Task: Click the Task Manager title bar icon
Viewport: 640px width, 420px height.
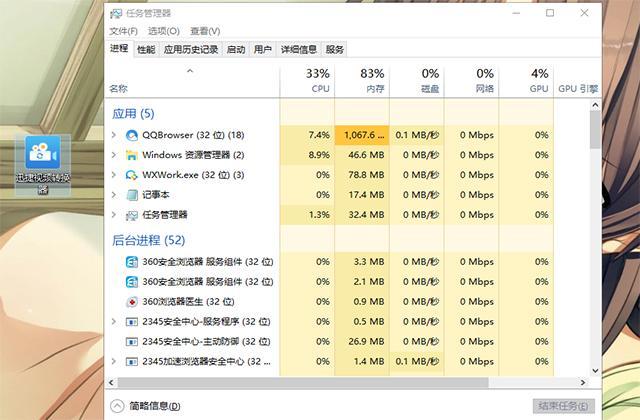Action: tap(116, 13)
